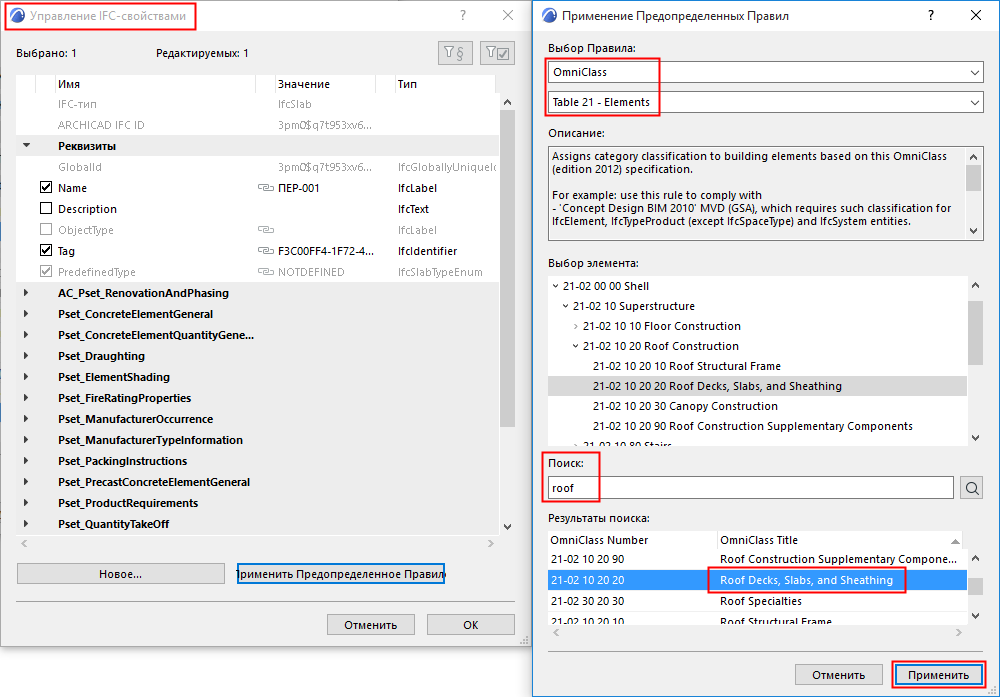Click Tag value F3C00FF4-1F72-4...
This screenshot has height=697, width=1000.
pos(326,251)
